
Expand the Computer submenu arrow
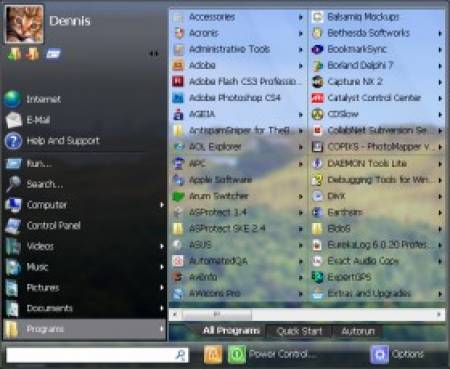tap(162, 205)
